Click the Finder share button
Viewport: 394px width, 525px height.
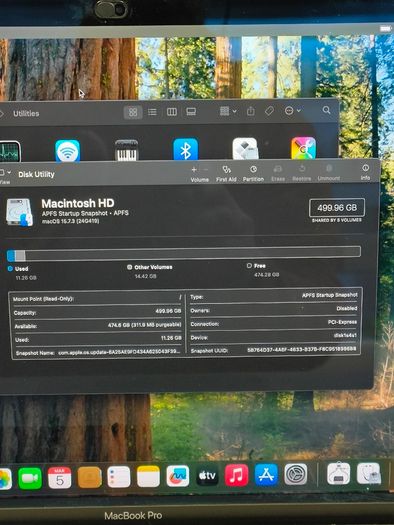pos(251,111)
